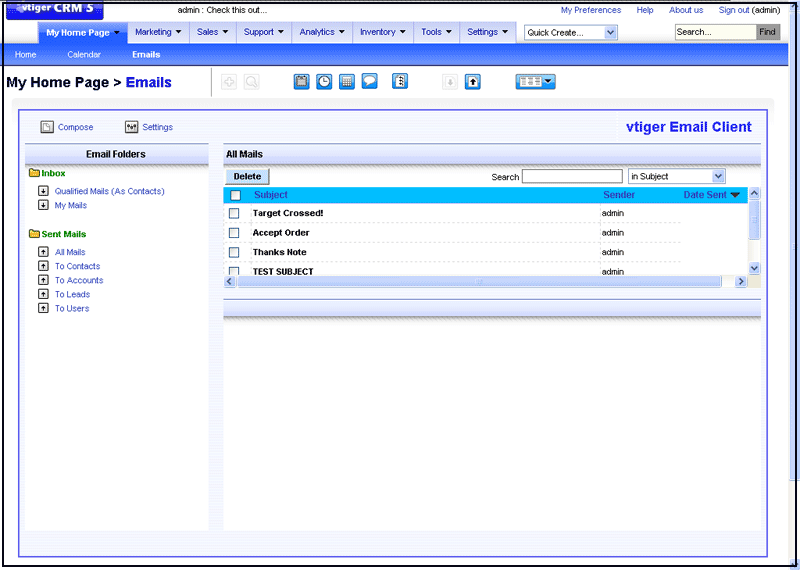Open the all-menu grid dropdown icon
The width and height of the screenshot is (800, 570).
click(535, 82)
